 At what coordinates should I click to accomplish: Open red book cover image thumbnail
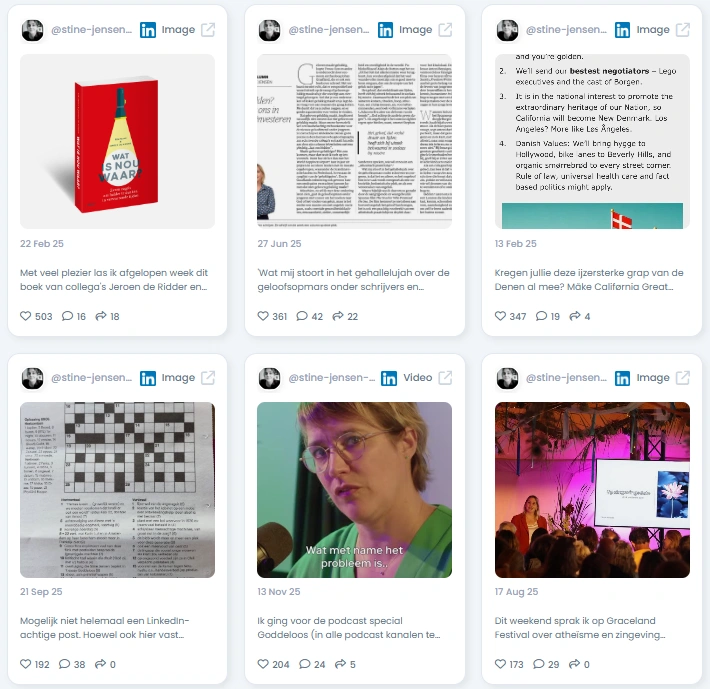click(117, 141)
